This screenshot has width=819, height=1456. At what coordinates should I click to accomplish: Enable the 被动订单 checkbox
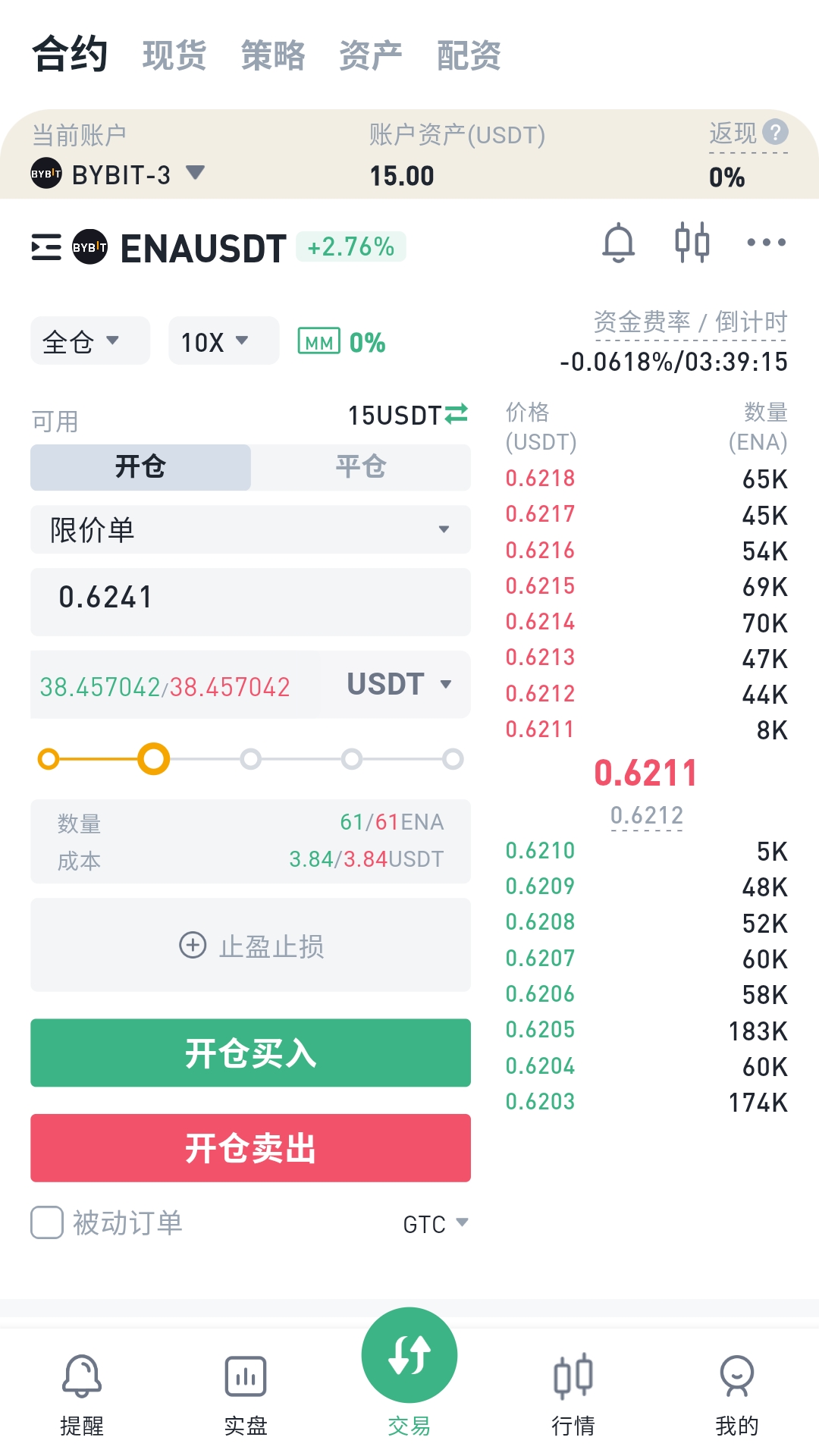[47, 1222]
